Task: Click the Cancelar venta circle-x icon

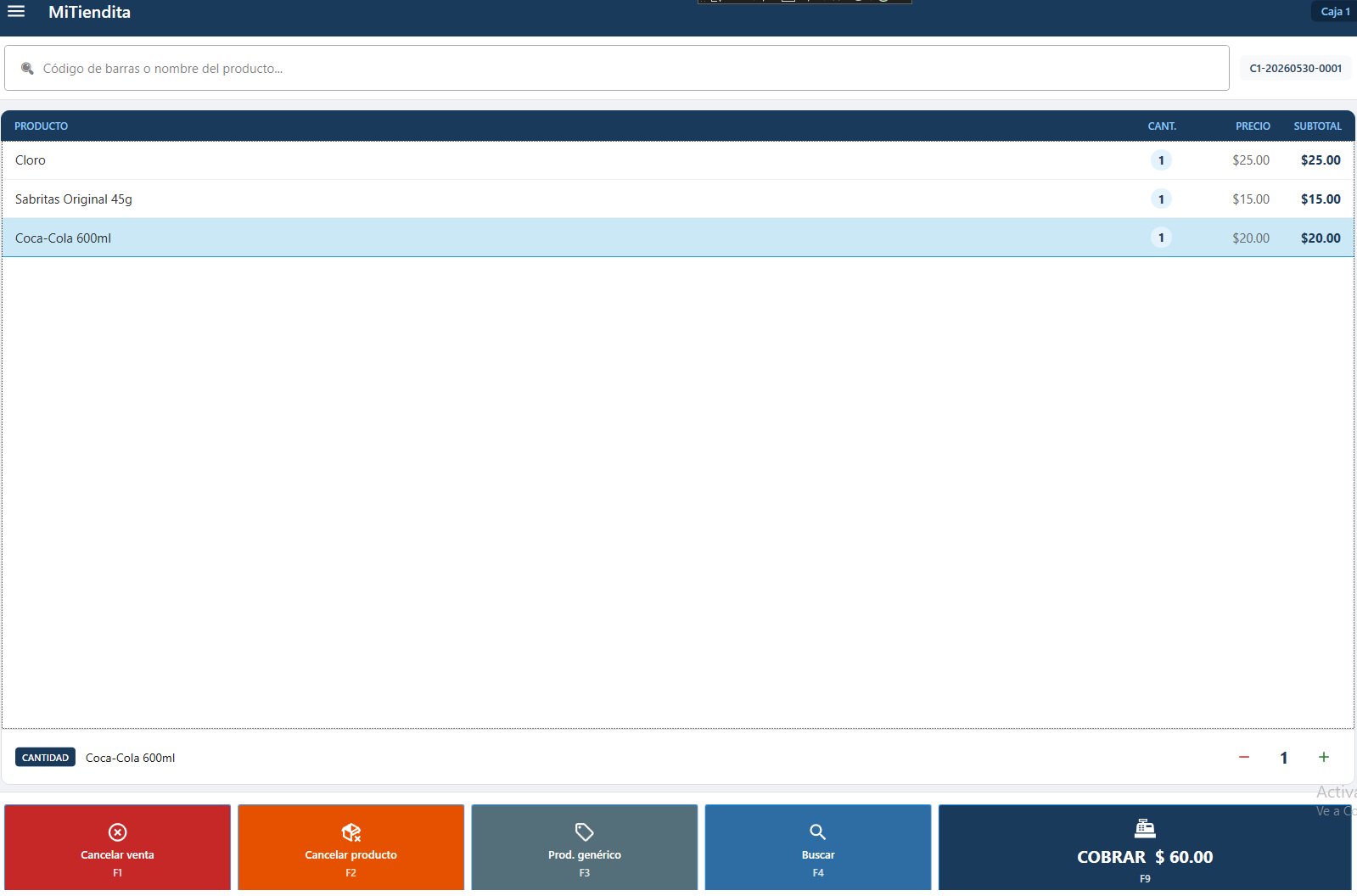Action: (x=117, y=832)
